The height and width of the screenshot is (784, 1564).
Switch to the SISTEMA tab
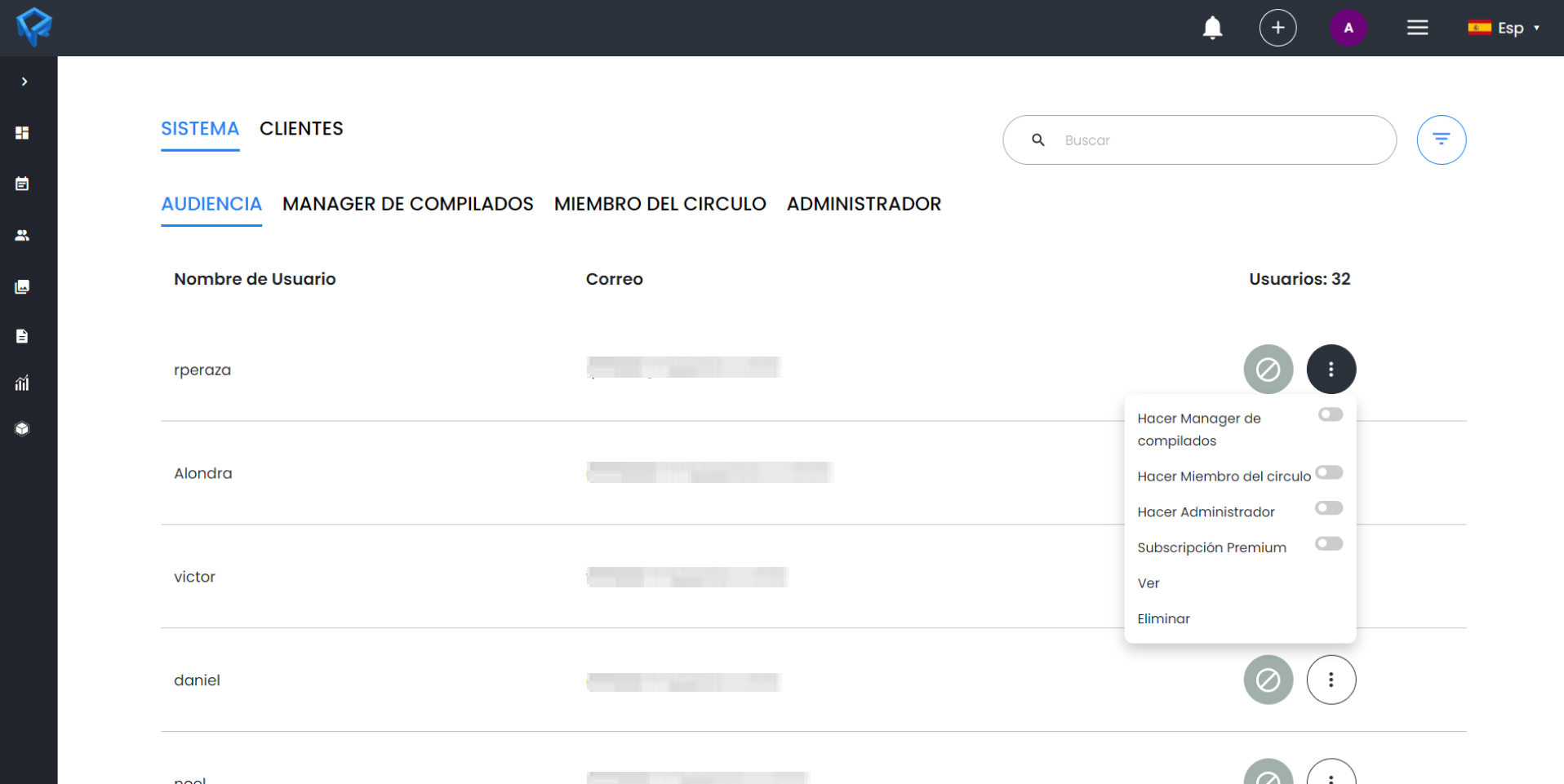[200, 129]
